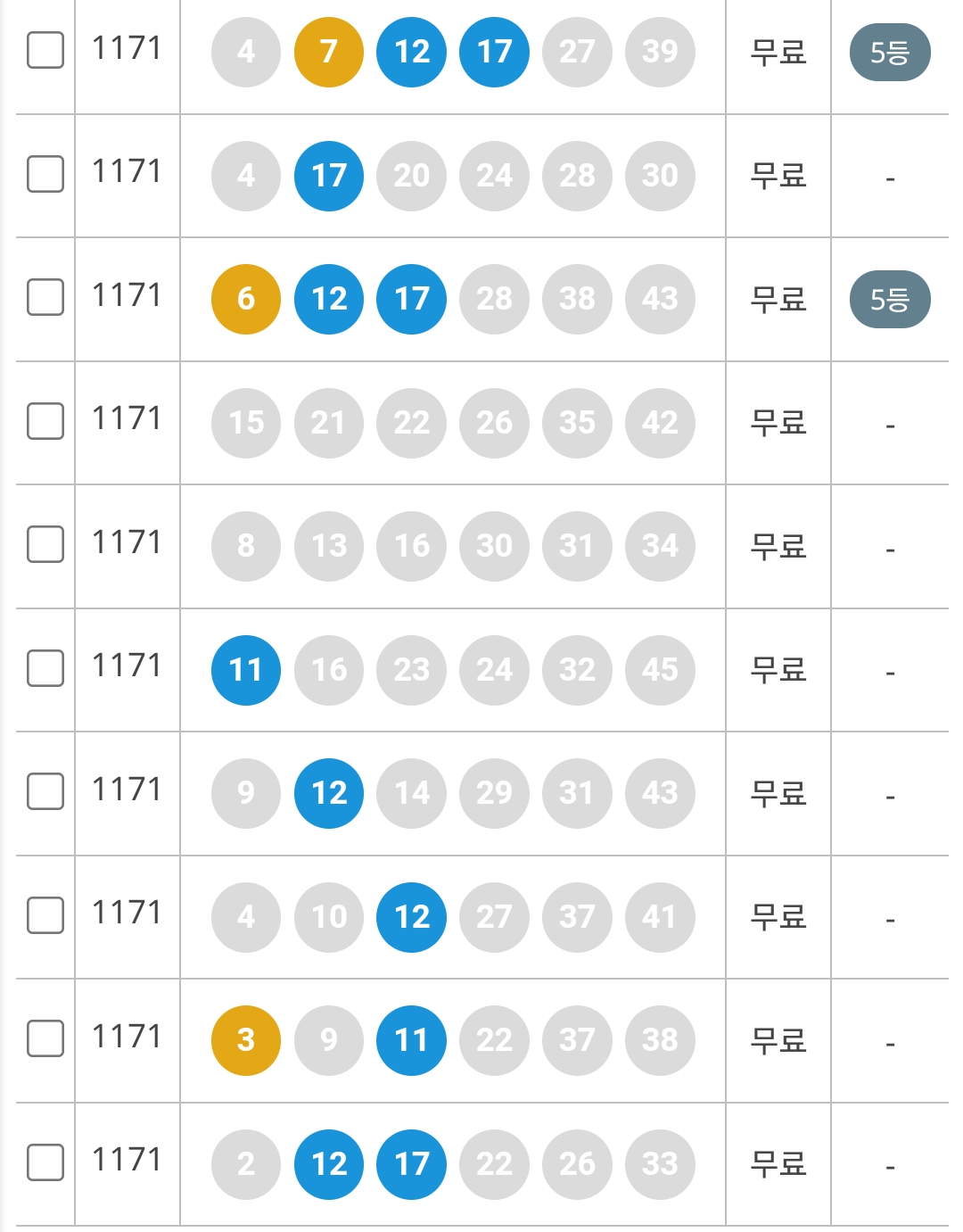Click gray number 29 ball
Image resolution: width=963 pixels, height=1232 pixels.
495,793
